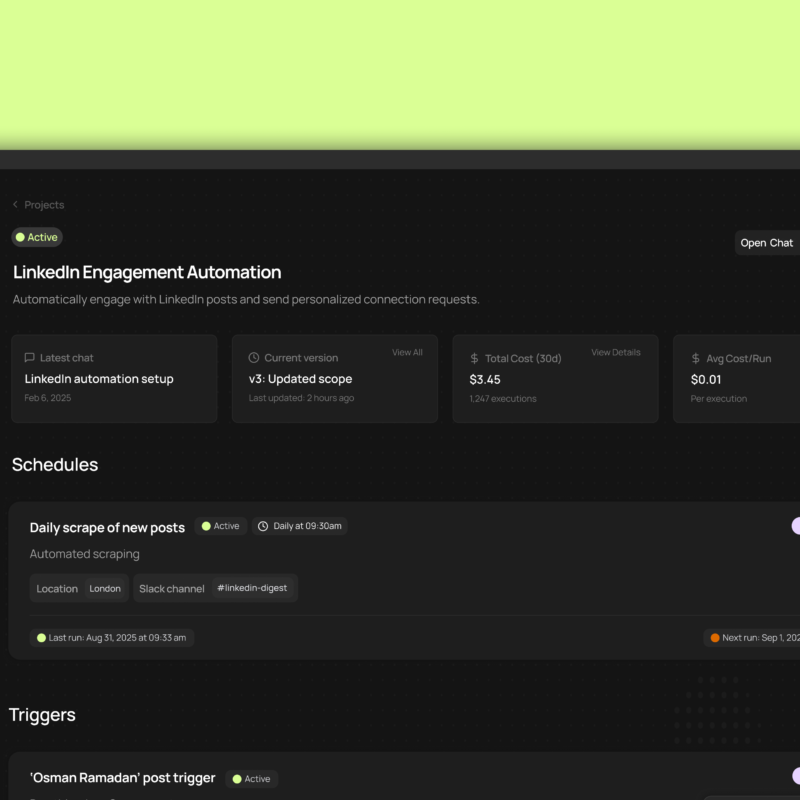Open Chat button
This screenshot has height=800, width=800.
coord(767,243)
